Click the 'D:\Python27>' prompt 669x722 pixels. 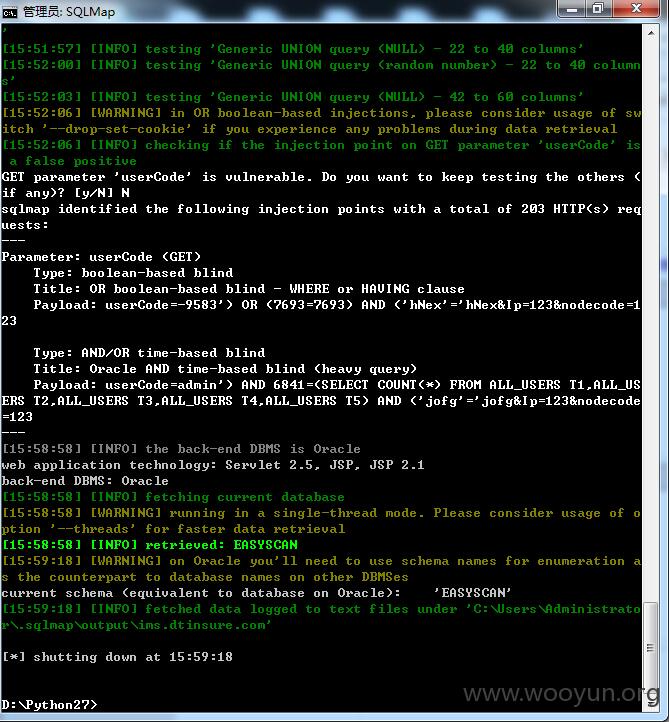tap(49, 705)
